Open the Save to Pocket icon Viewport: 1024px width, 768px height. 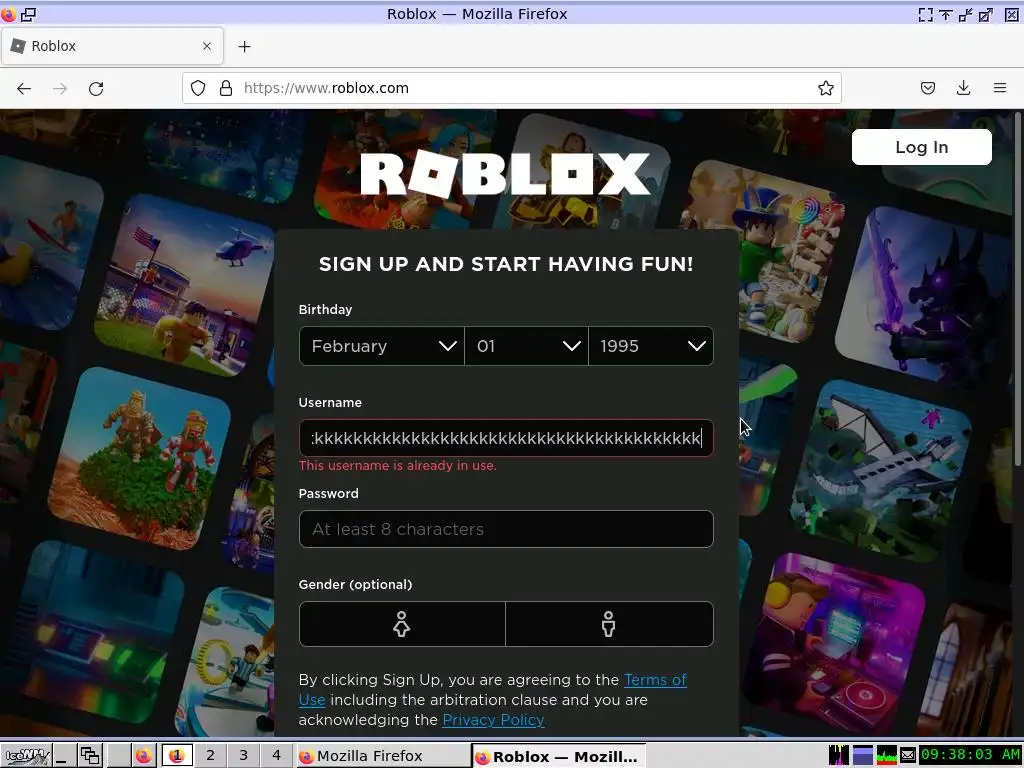pos(928,88)
